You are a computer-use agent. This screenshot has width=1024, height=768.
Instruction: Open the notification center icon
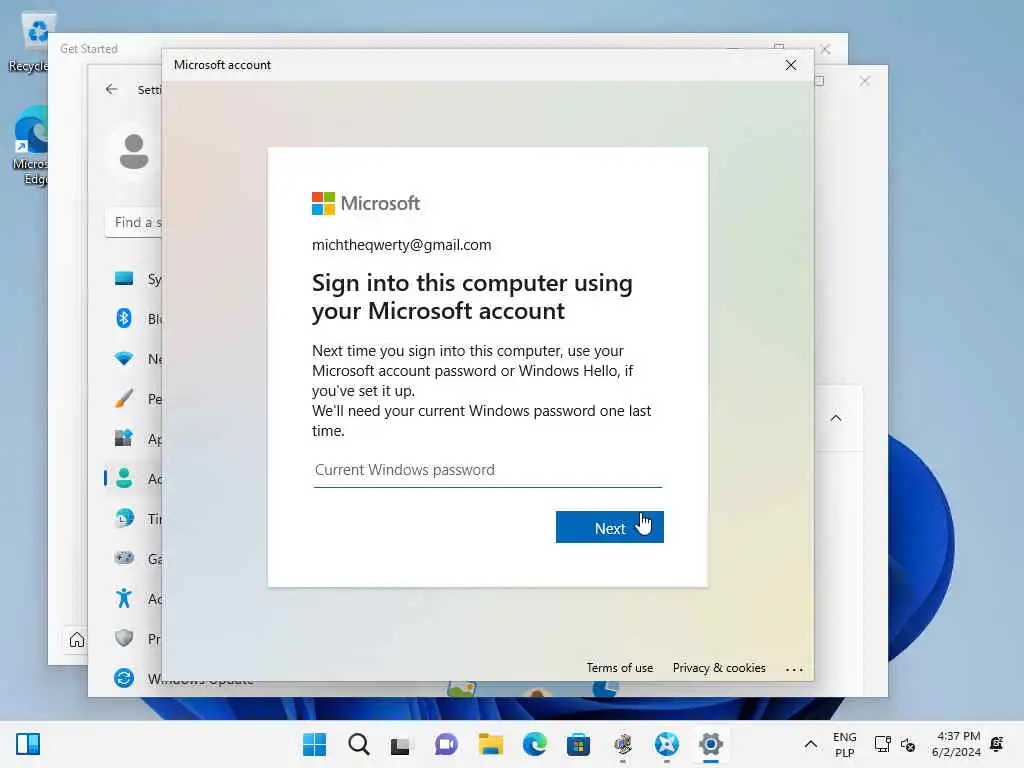pyautogui.click(x=997, y=744)
